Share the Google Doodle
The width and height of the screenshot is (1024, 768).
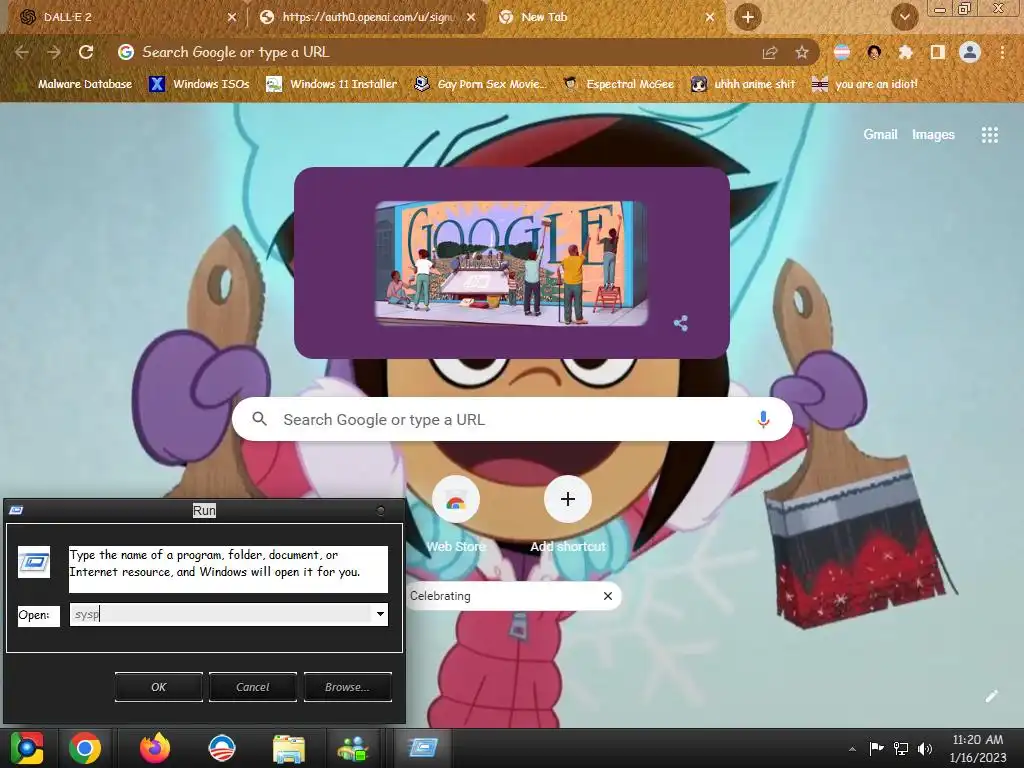click(680, 323)
